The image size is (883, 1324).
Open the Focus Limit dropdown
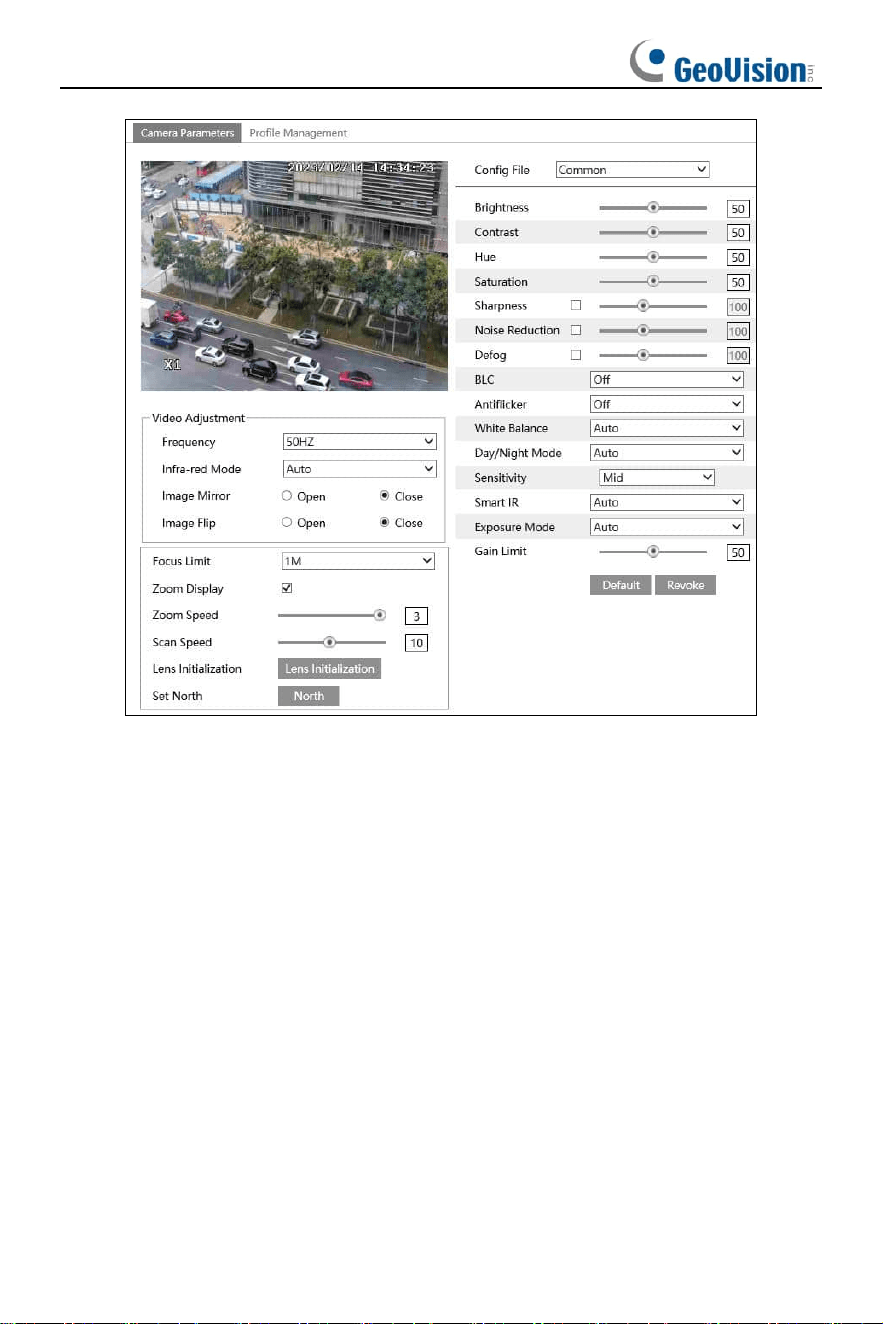(359, 561)
